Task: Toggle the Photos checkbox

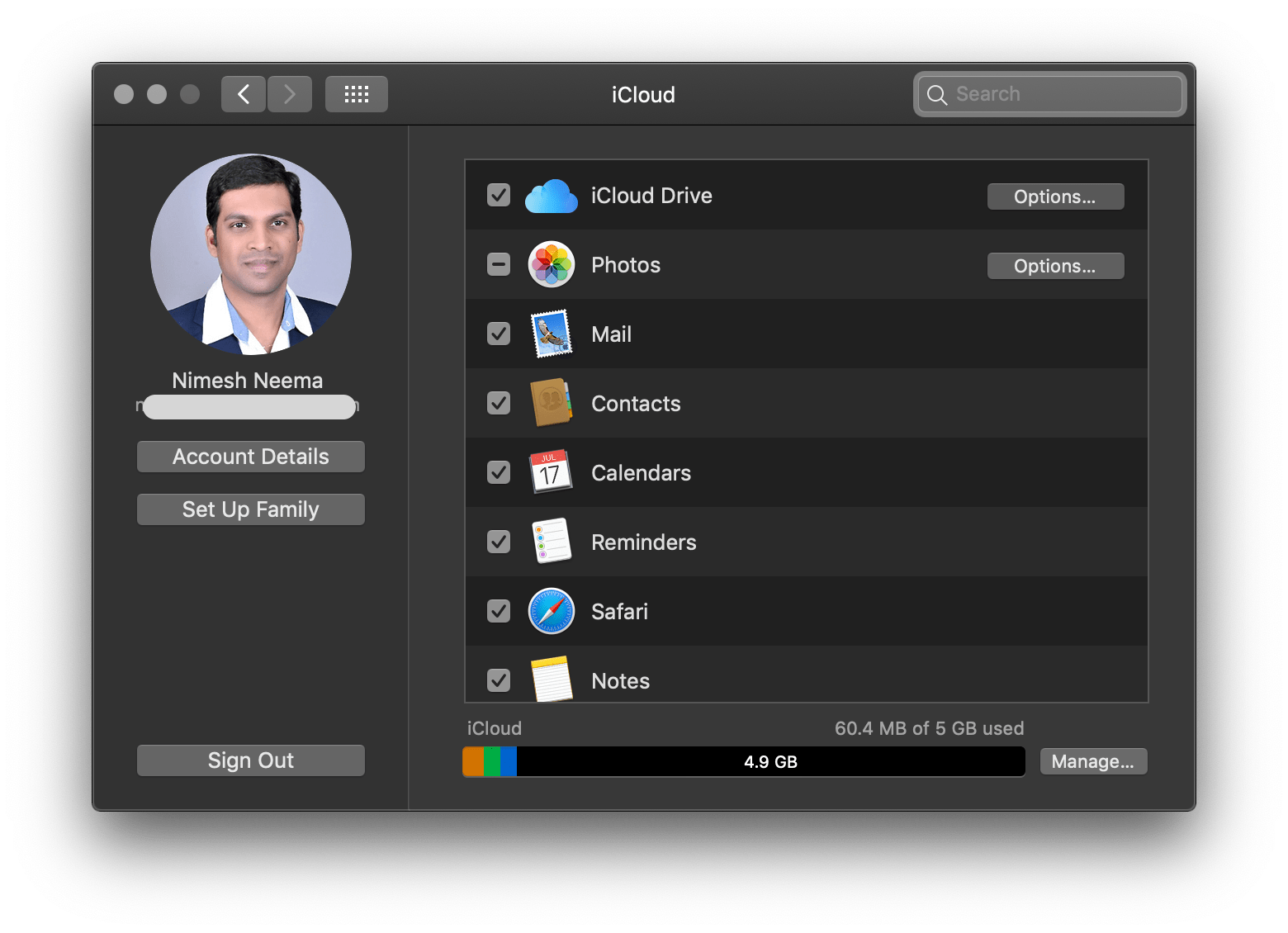Action: pos(499,264)
